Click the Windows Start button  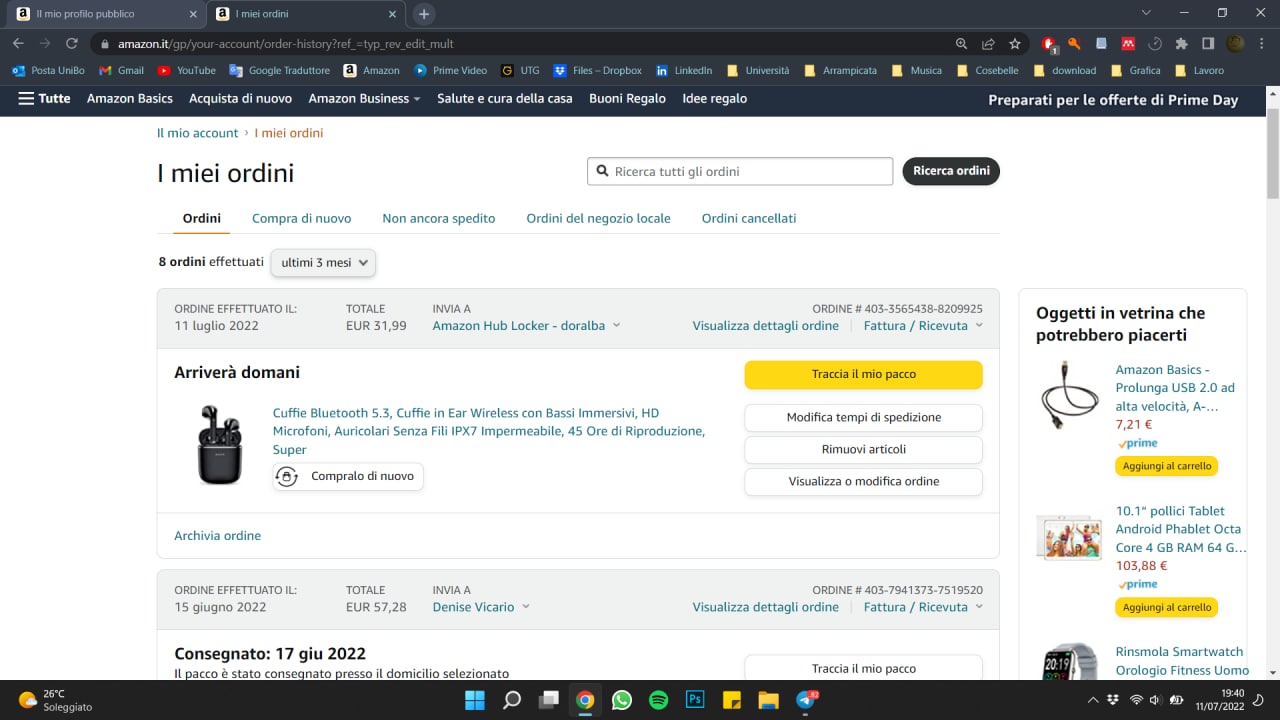tap(475, 700)
